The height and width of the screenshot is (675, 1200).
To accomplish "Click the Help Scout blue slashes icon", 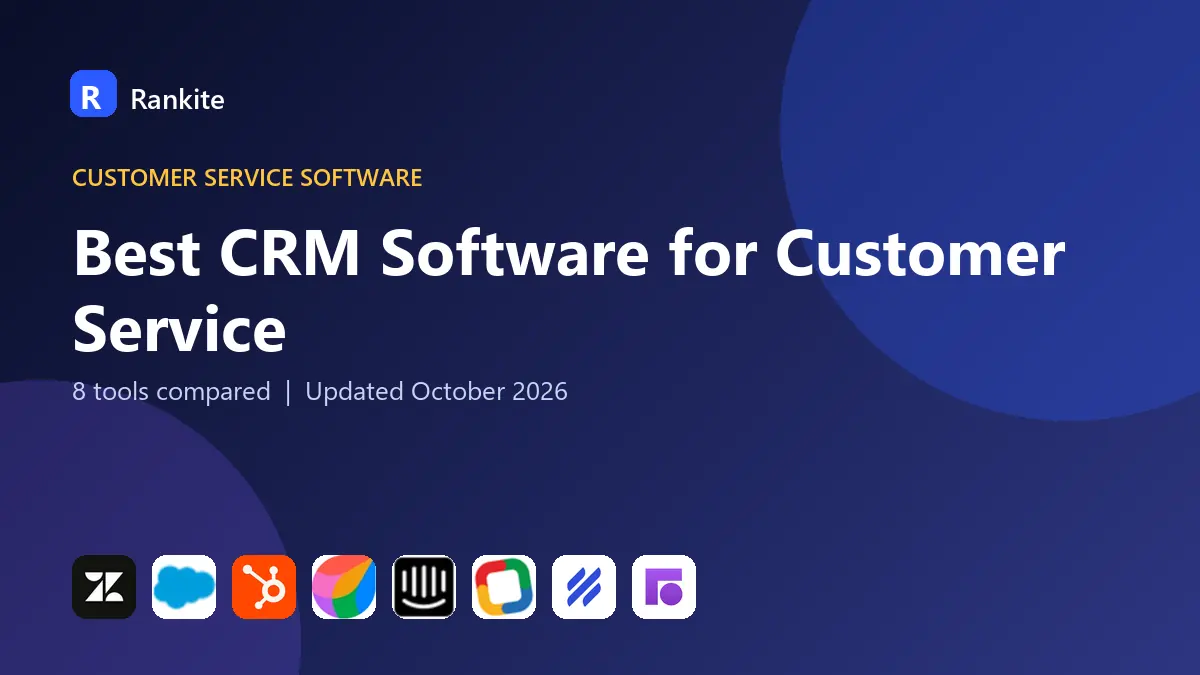I will 584,587.
